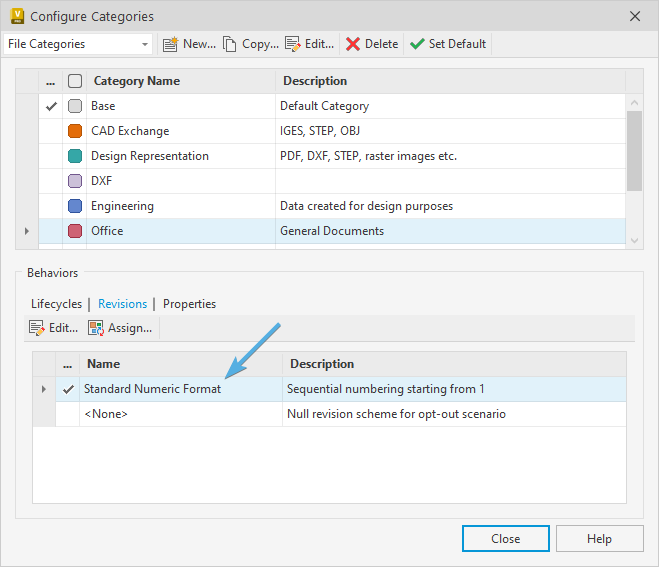The image size is (659, 567).
Task: Click the Edit icon in Behaviors toolbar
Action: tap(37, 328)
